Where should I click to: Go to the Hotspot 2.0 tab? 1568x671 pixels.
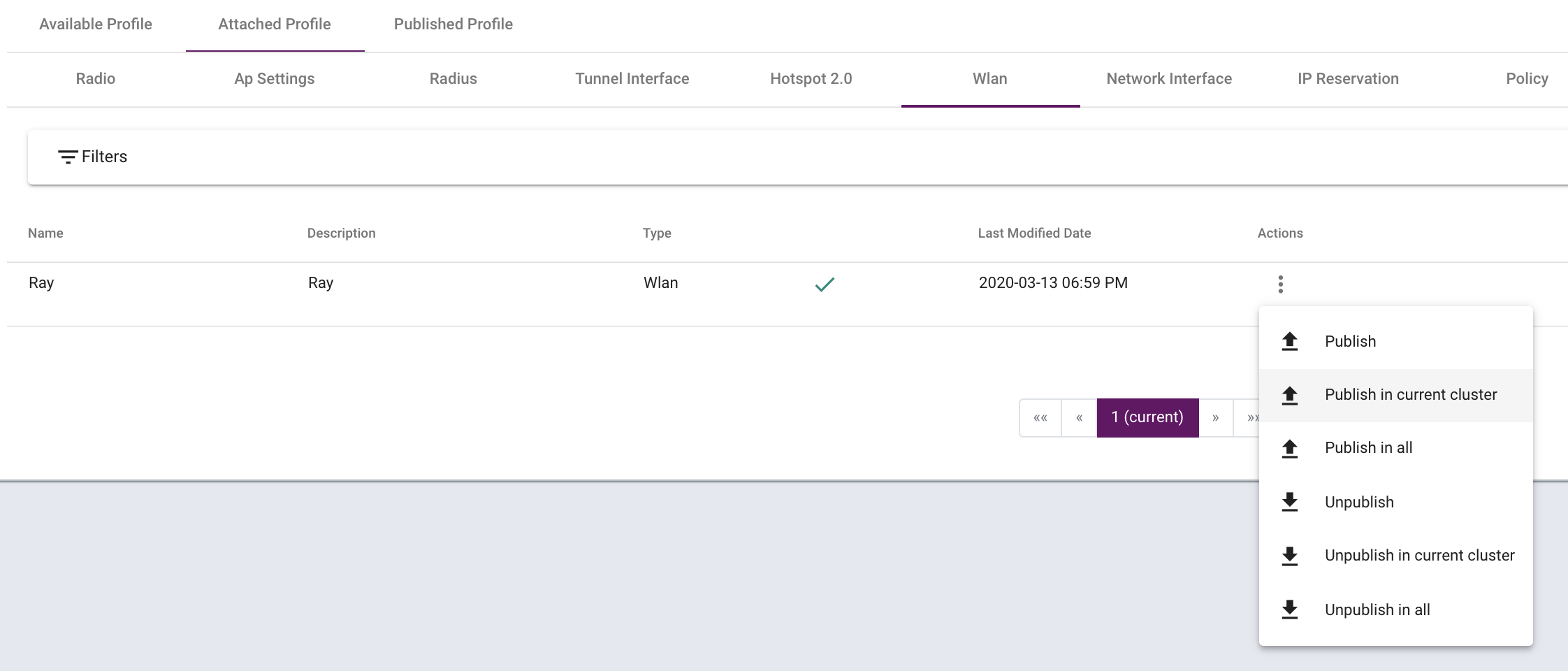click(x=811, y=79)
